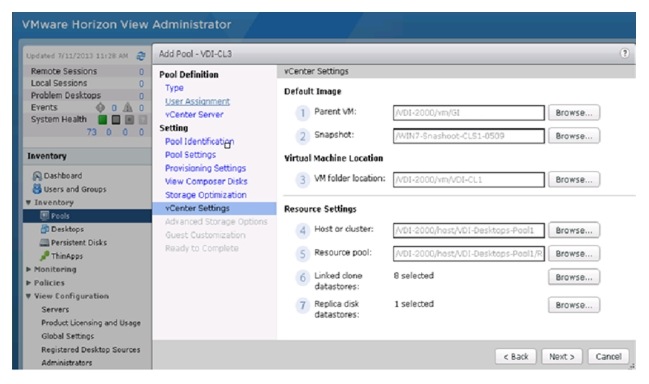Open Registered Desktop Sources
This screenshot has height=384, width=649.
91,350
